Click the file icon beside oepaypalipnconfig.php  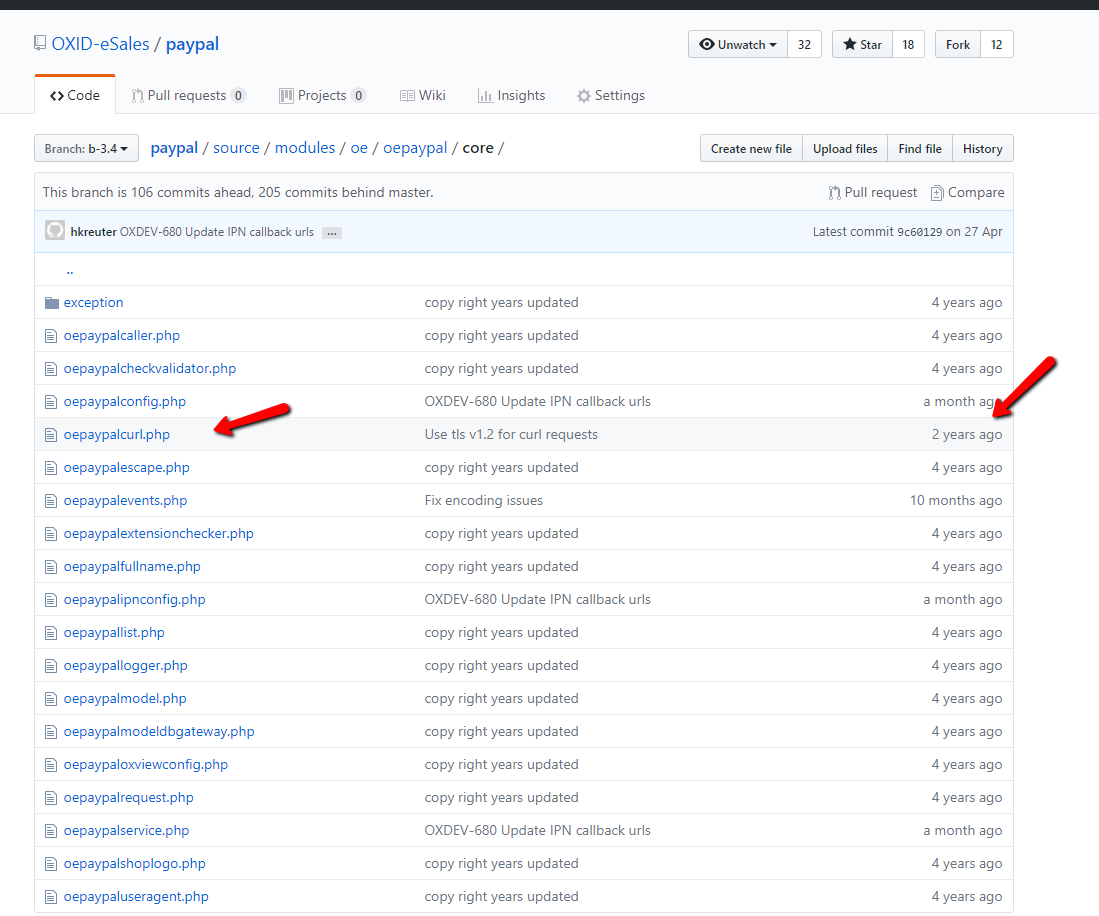click(x=50, y=599)
